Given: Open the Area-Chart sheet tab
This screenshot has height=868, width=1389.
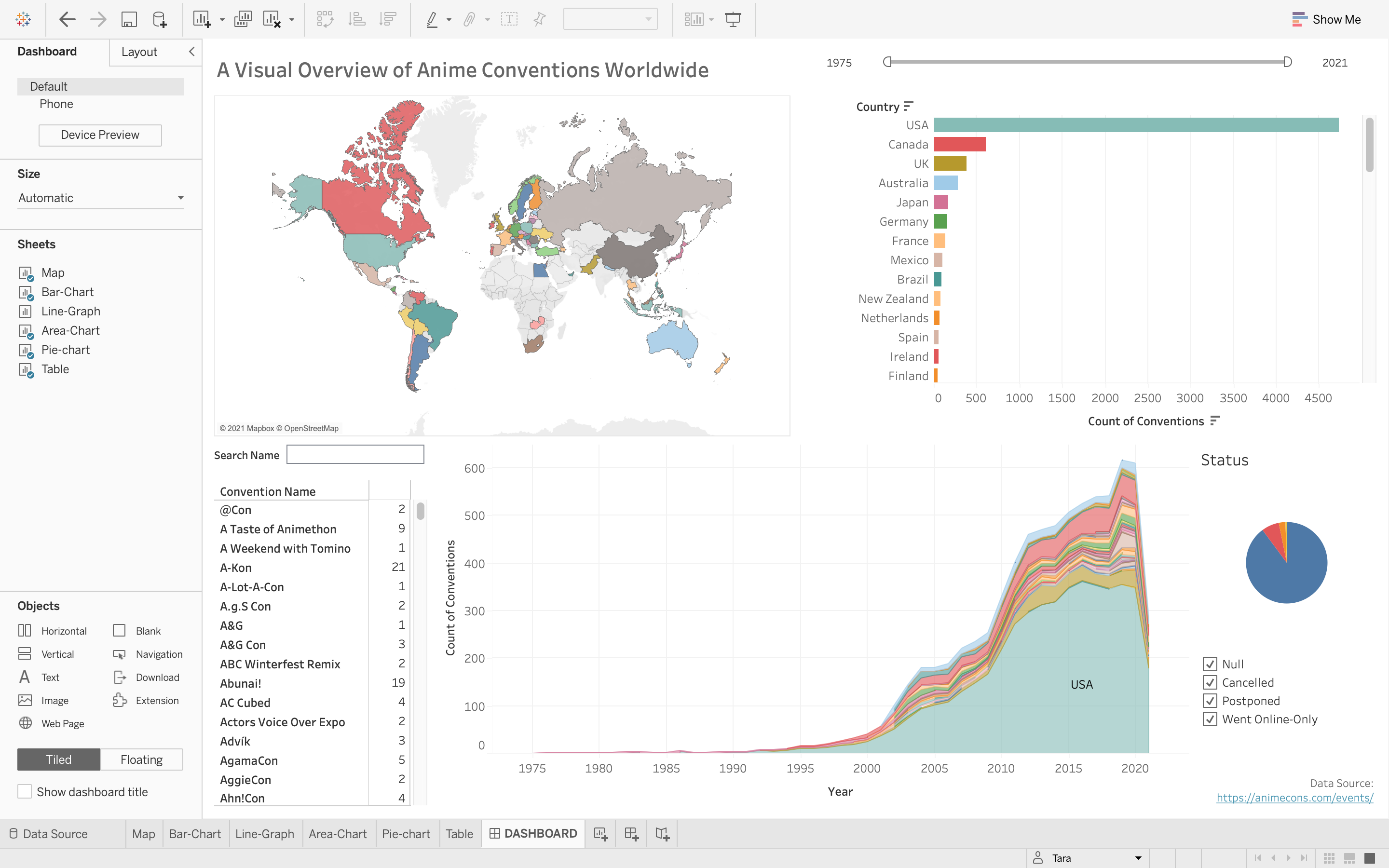Looking at the screenshot, I should (338, 834).
